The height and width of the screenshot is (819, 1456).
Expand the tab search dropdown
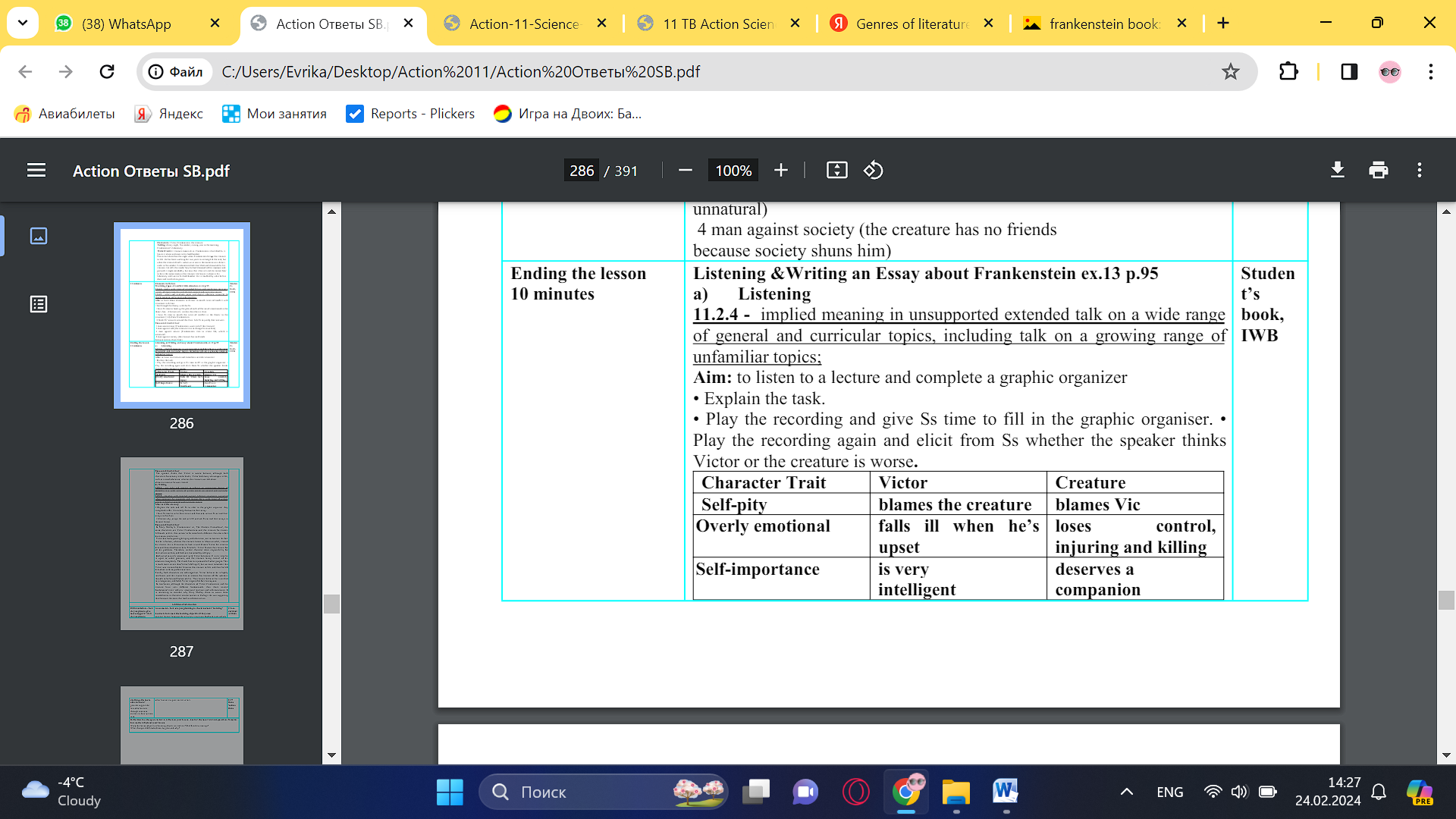23,23
